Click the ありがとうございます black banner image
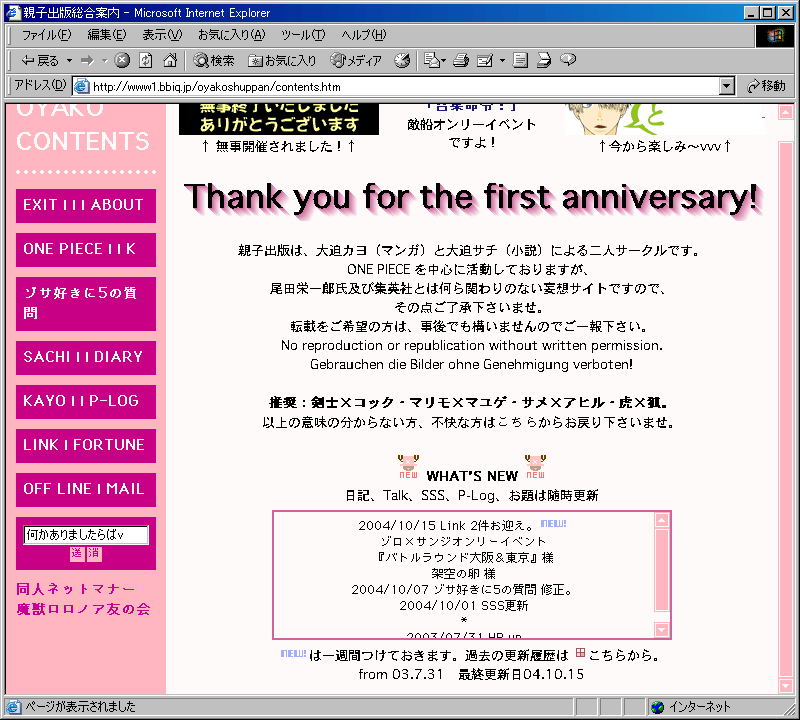This screenshot has height=720, width=800. tap(279, 119)
